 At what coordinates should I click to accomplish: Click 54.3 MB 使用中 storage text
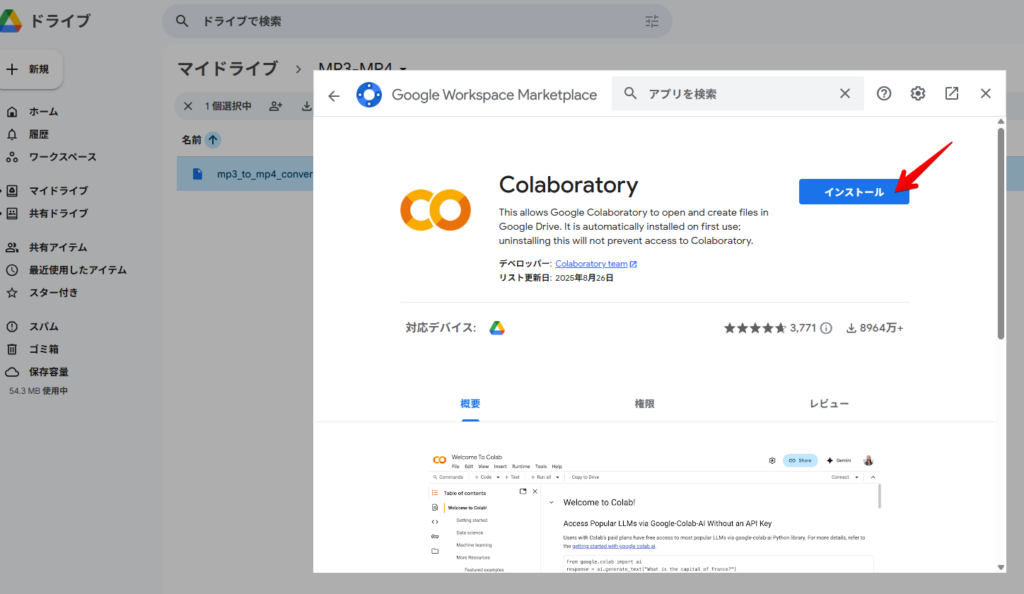pos(39,391)
